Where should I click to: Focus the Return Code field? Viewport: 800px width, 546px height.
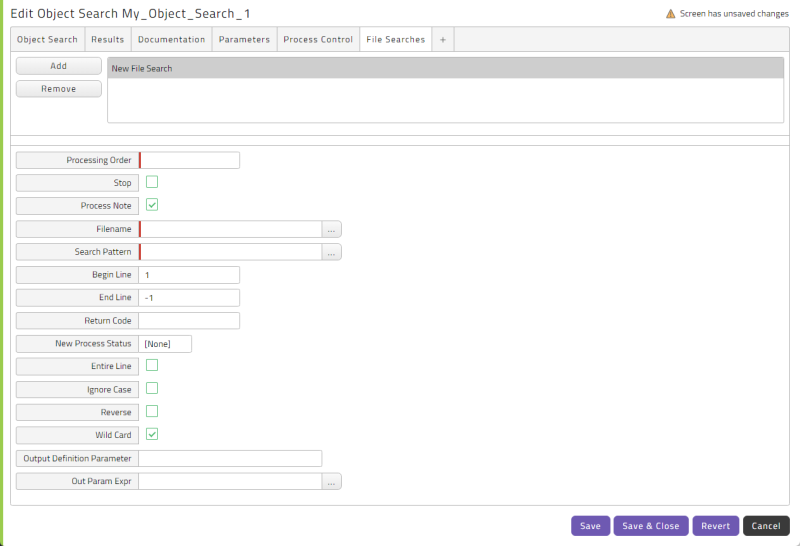(189, 321)
